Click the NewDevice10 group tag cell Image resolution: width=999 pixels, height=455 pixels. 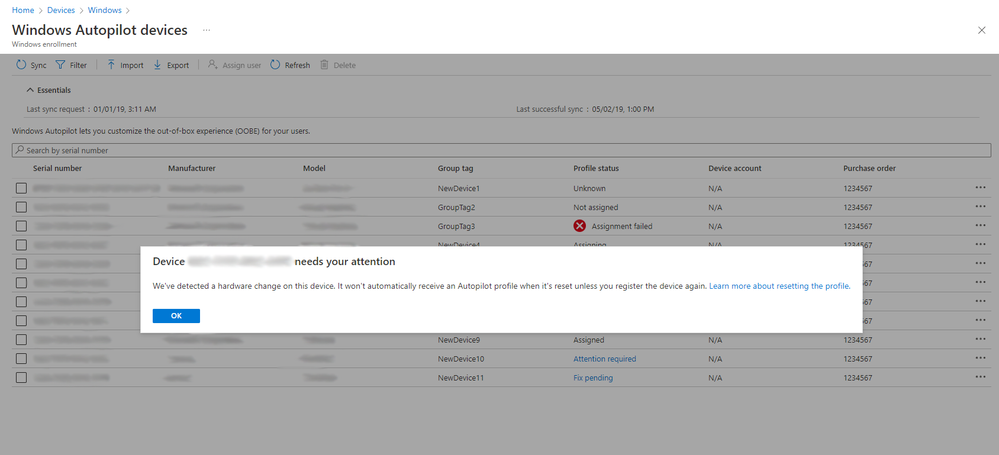[461, 359]
